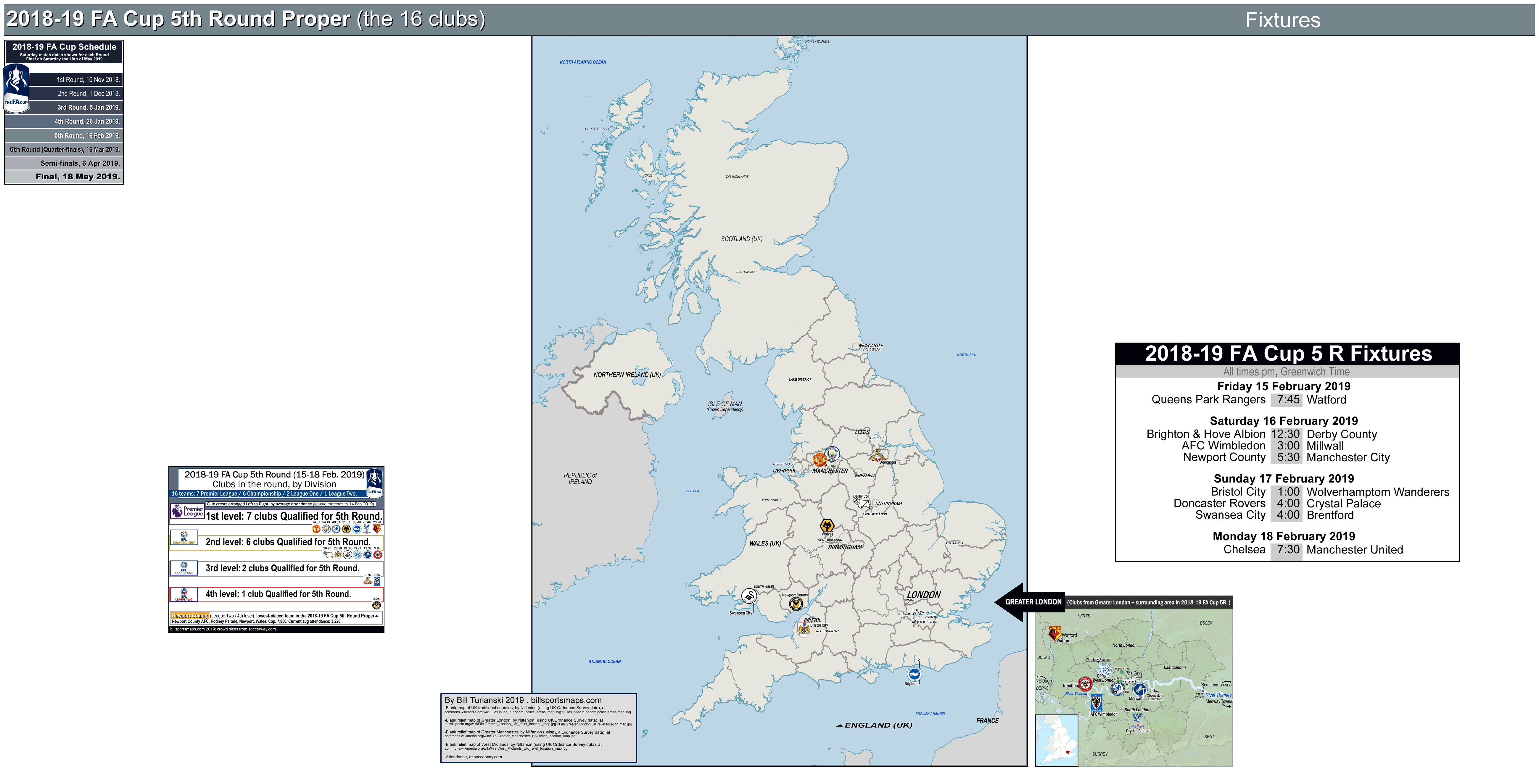Click the EFL League One logo in legend

point(184,567)
